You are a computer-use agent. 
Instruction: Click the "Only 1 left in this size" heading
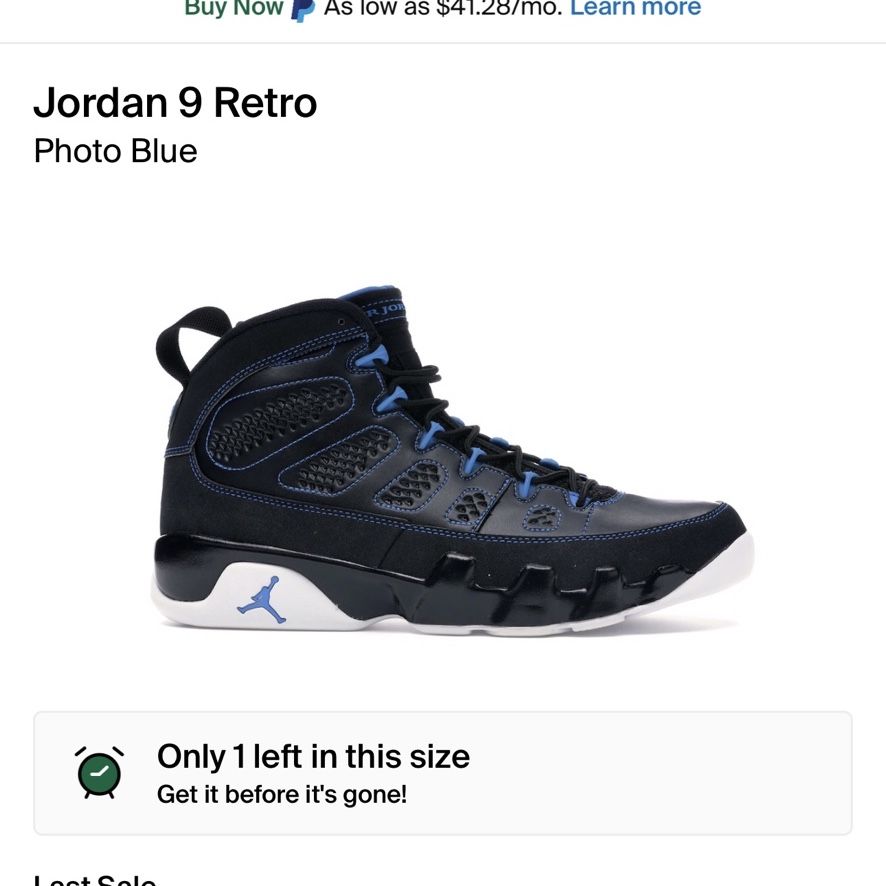(x=313, y=756)
